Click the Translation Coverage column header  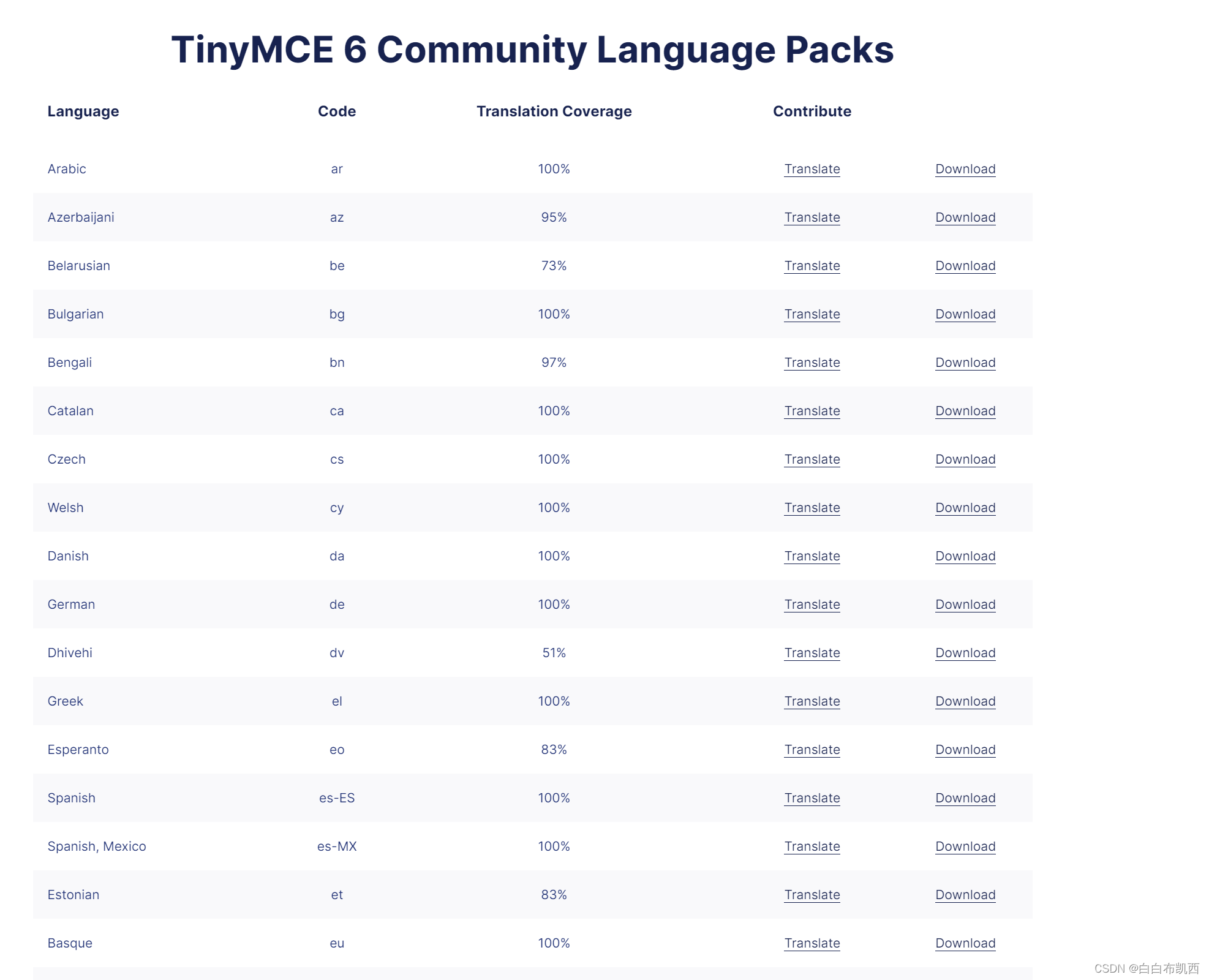tap(554, 111)
